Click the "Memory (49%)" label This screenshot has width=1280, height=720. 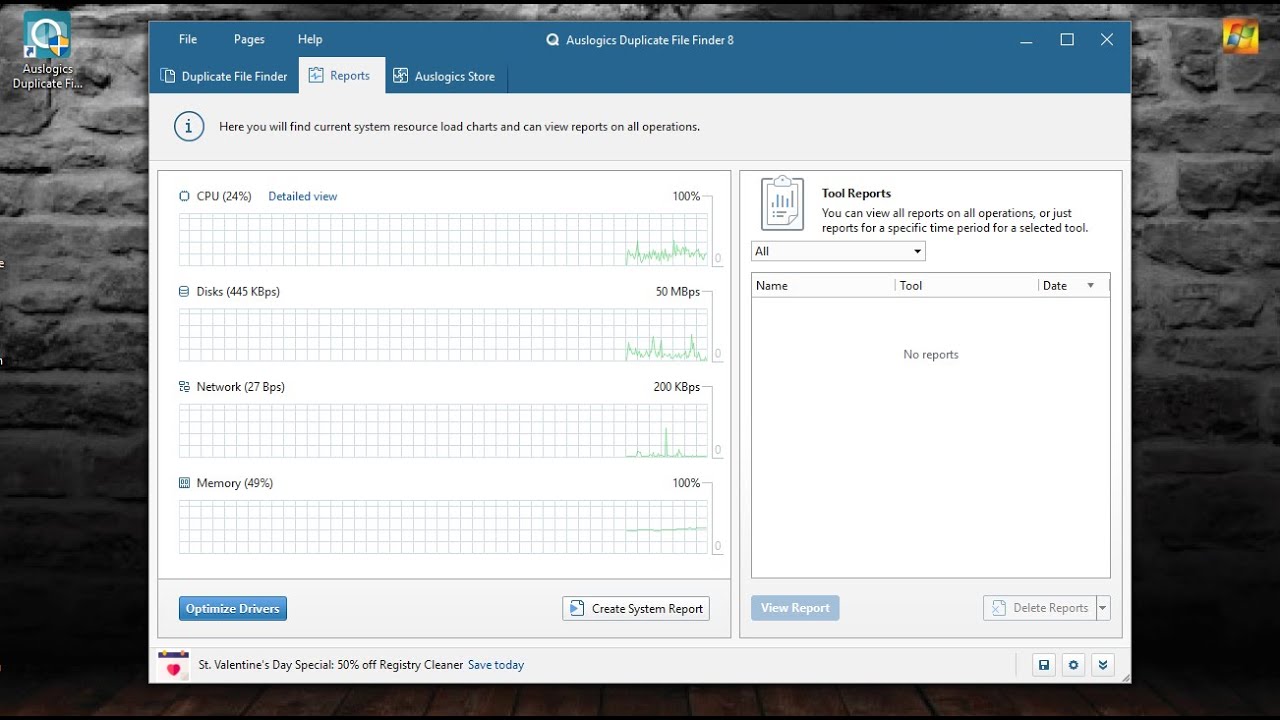pyautogui.click(x=235, y=483)
